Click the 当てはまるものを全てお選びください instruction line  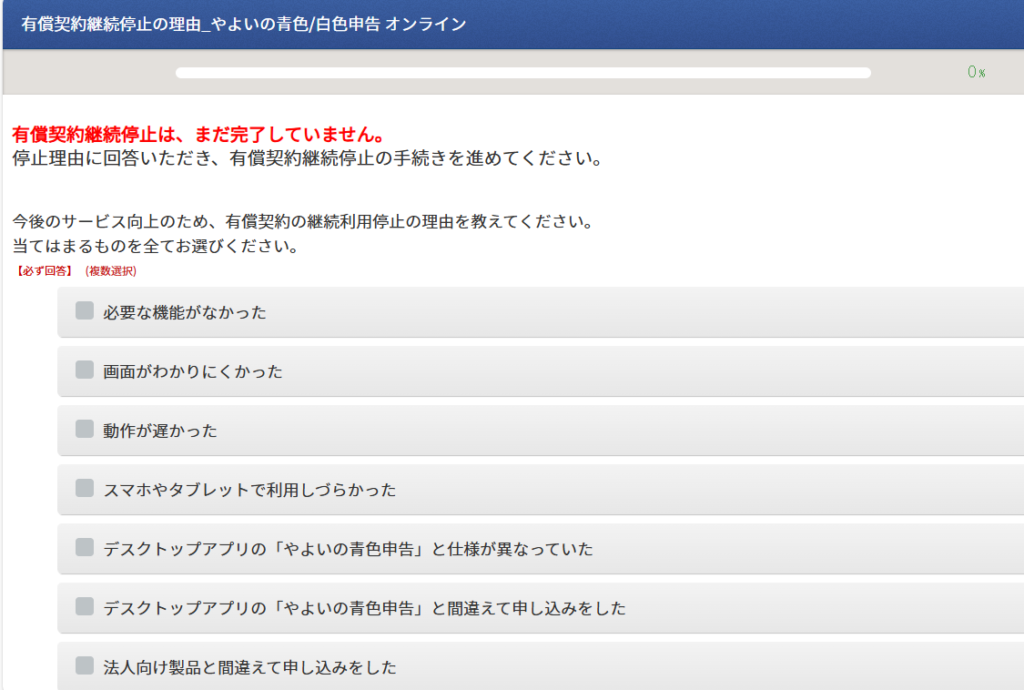click(155, 246)
